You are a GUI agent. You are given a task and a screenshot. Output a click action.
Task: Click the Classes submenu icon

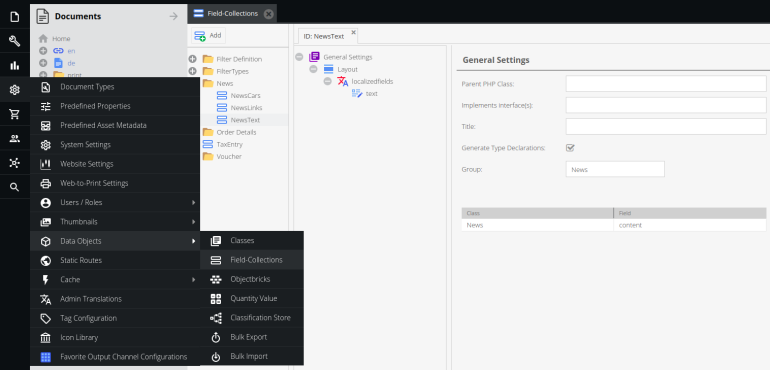pyautogui.click(x=216, y=241)
